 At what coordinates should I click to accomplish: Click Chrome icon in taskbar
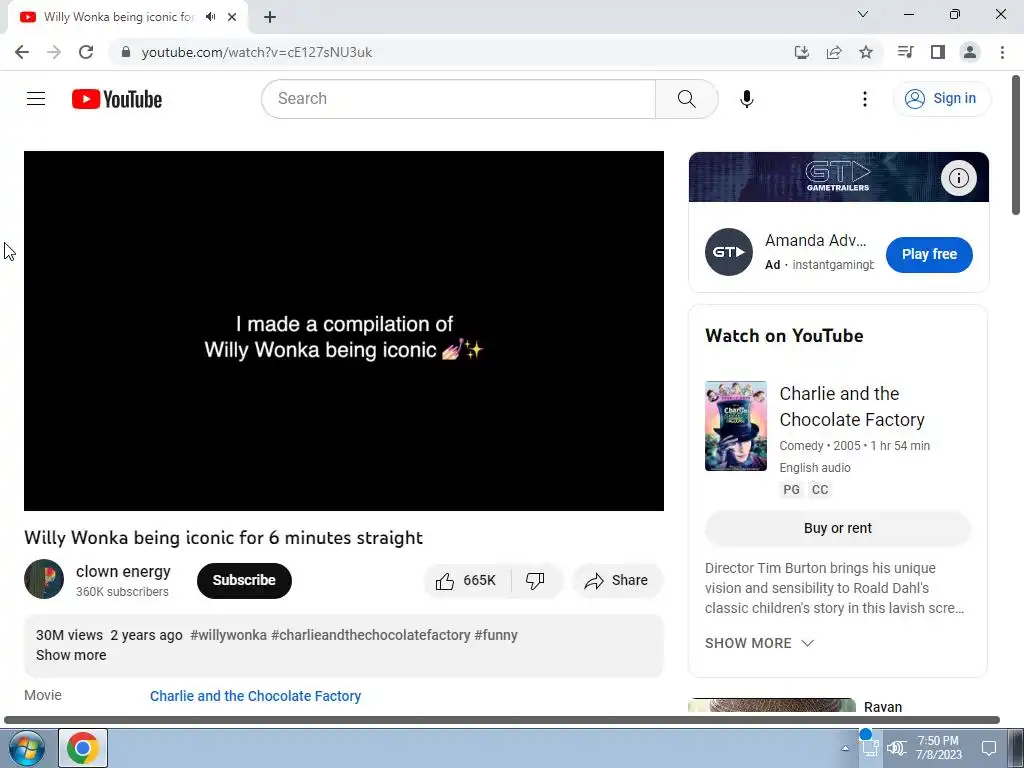click(82, 748)
